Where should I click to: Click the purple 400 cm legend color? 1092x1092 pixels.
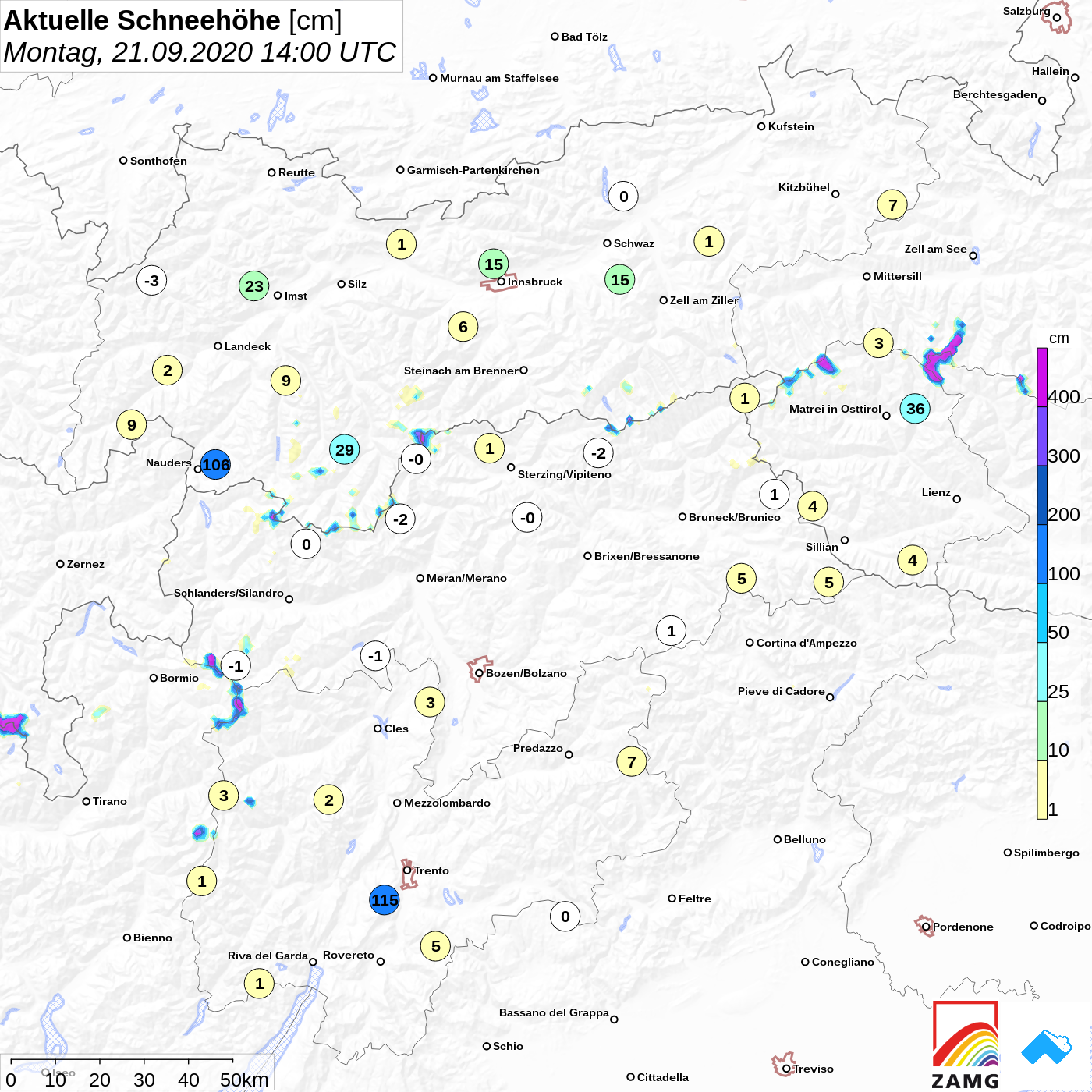(1042, 377)
